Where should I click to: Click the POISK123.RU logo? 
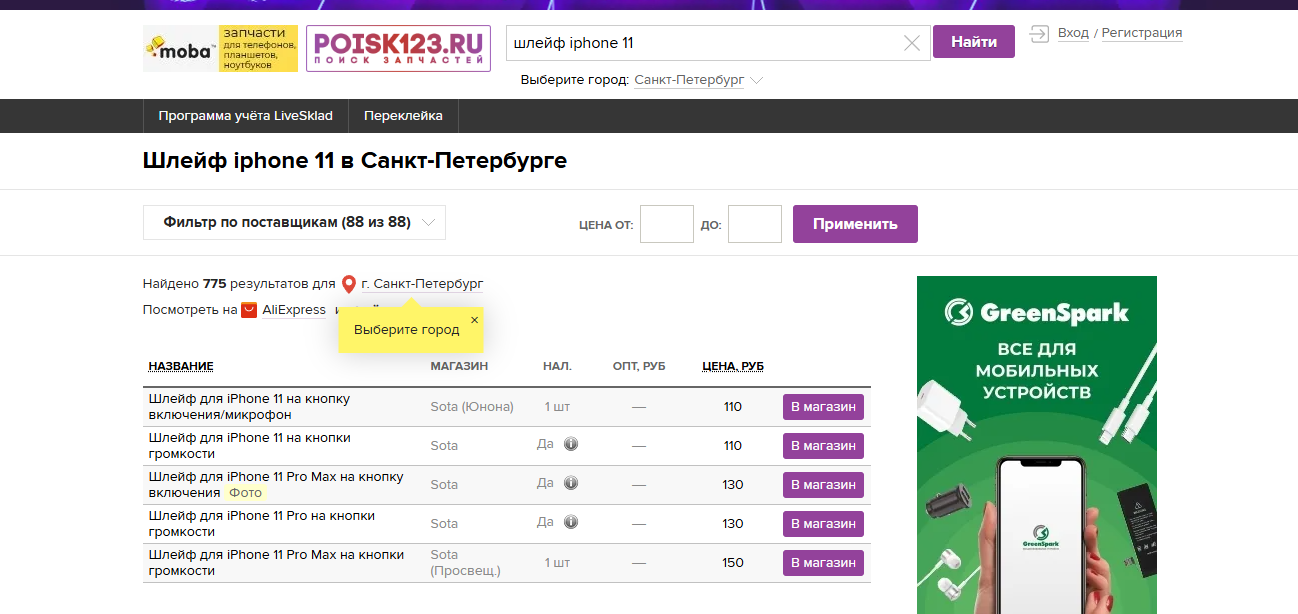[398, 49]
